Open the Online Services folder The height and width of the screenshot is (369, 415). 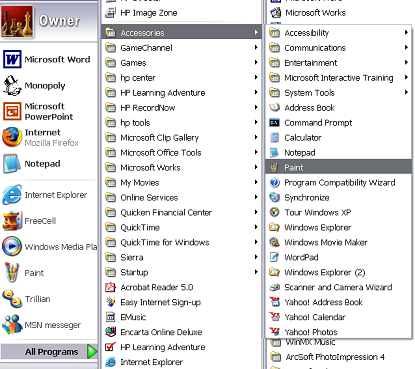pos(182,197)
